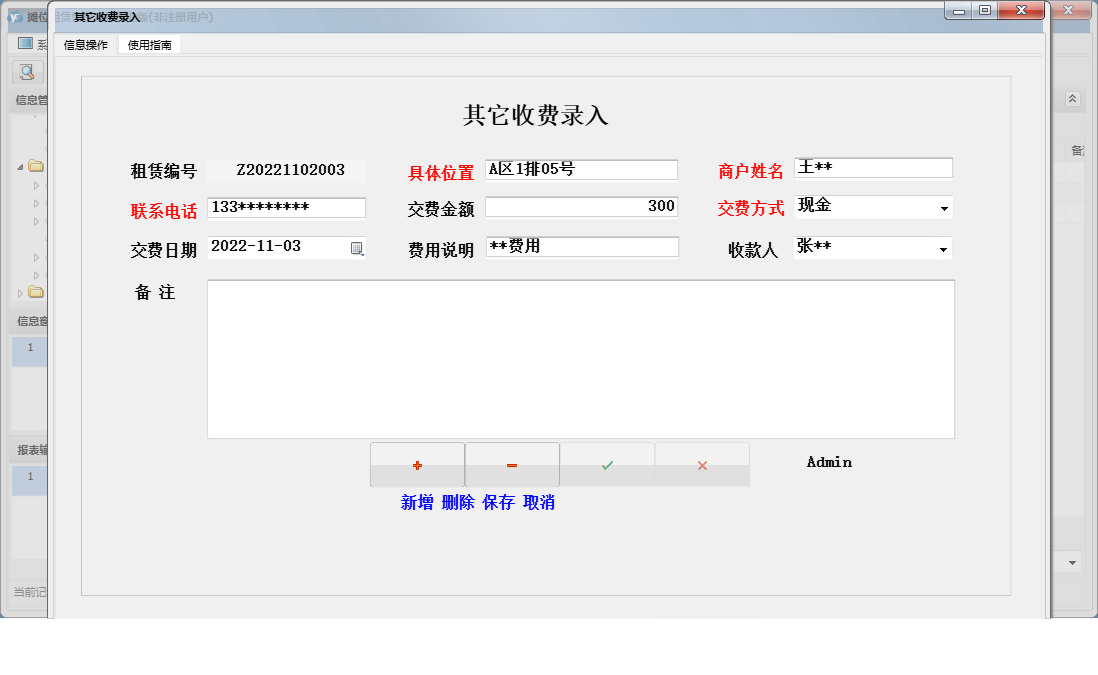This screenshot has height=675, width=1098.
Task: Click inside the 备注 text area
Action: coord(580,360)
